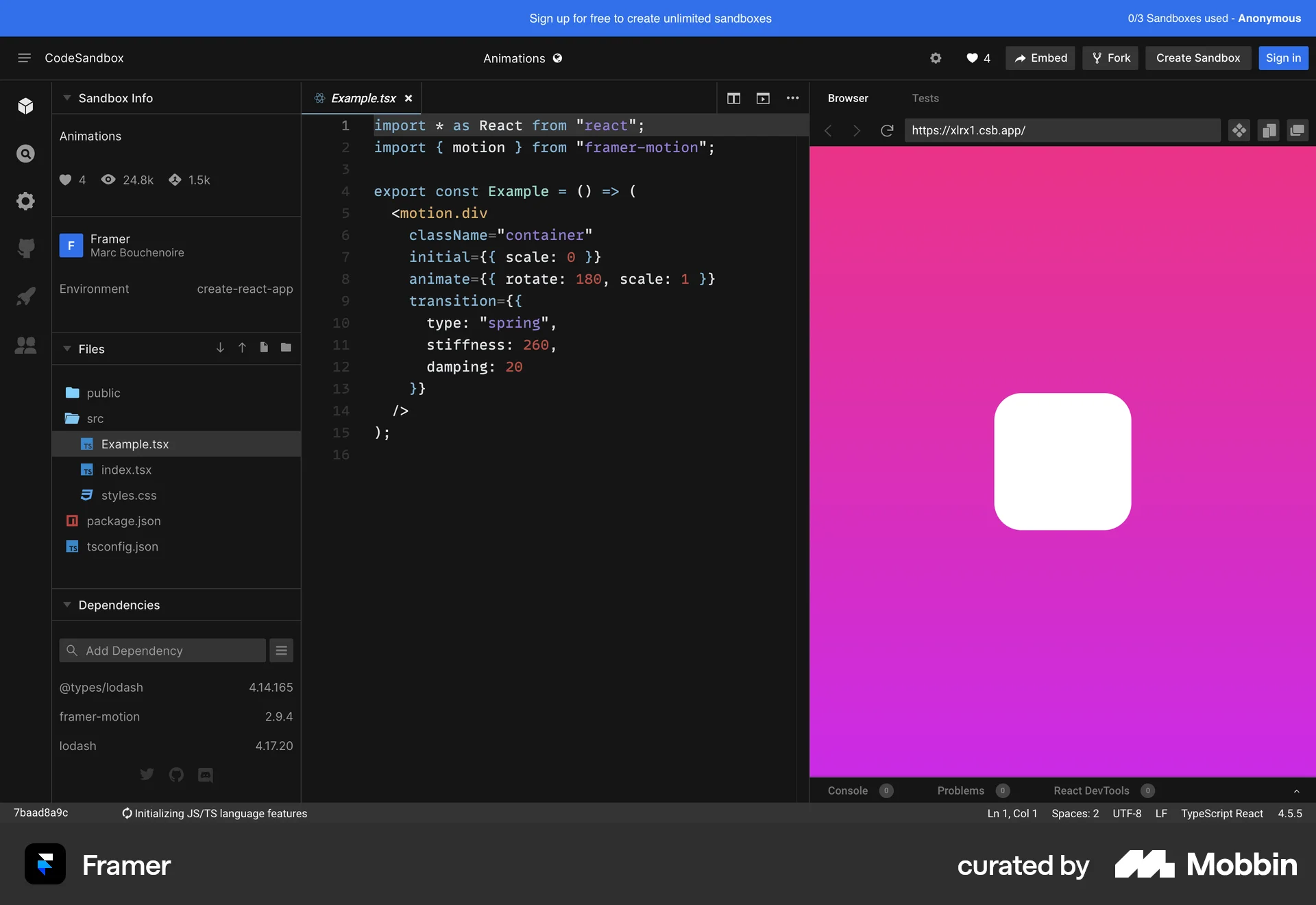Create a new file in src

(x=264, y=348)
